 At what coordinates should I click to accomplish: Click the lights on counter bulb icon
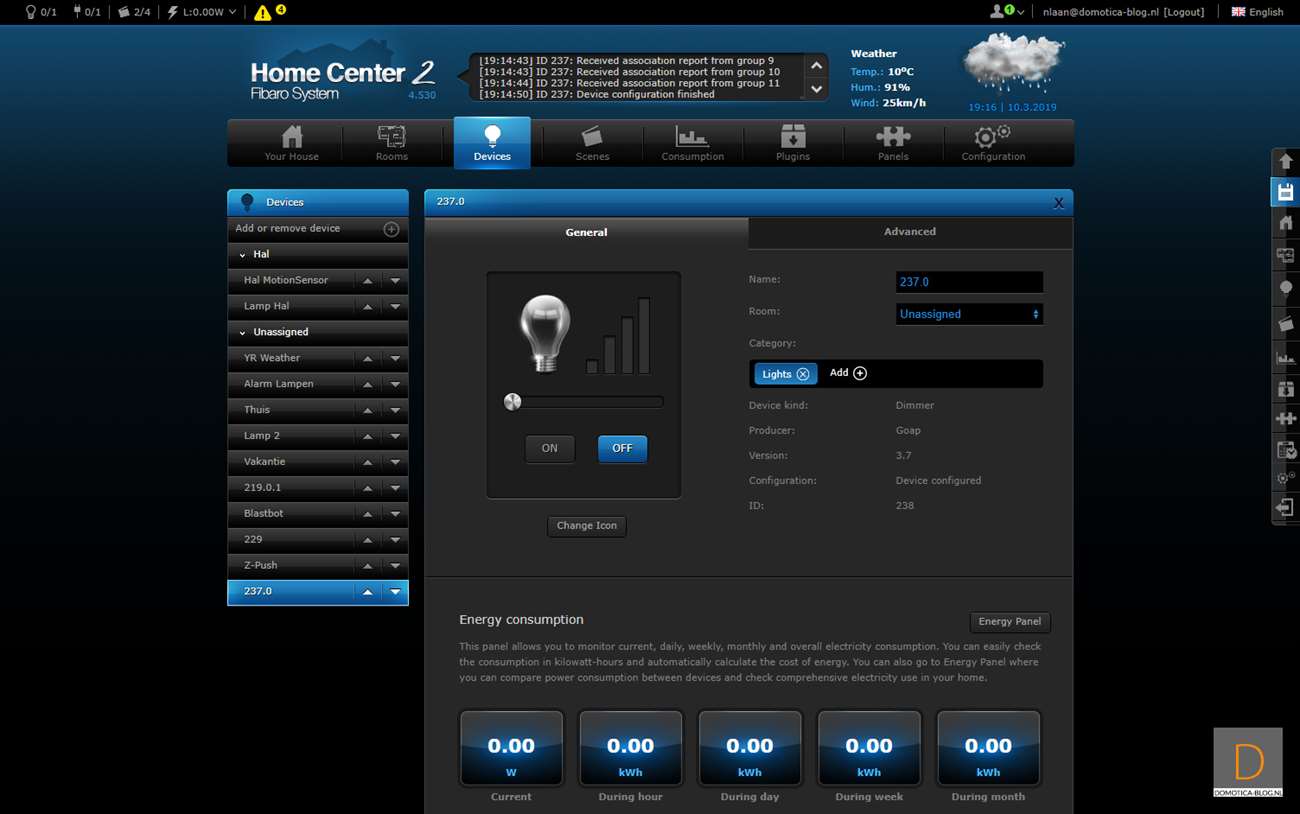(31, 12)
